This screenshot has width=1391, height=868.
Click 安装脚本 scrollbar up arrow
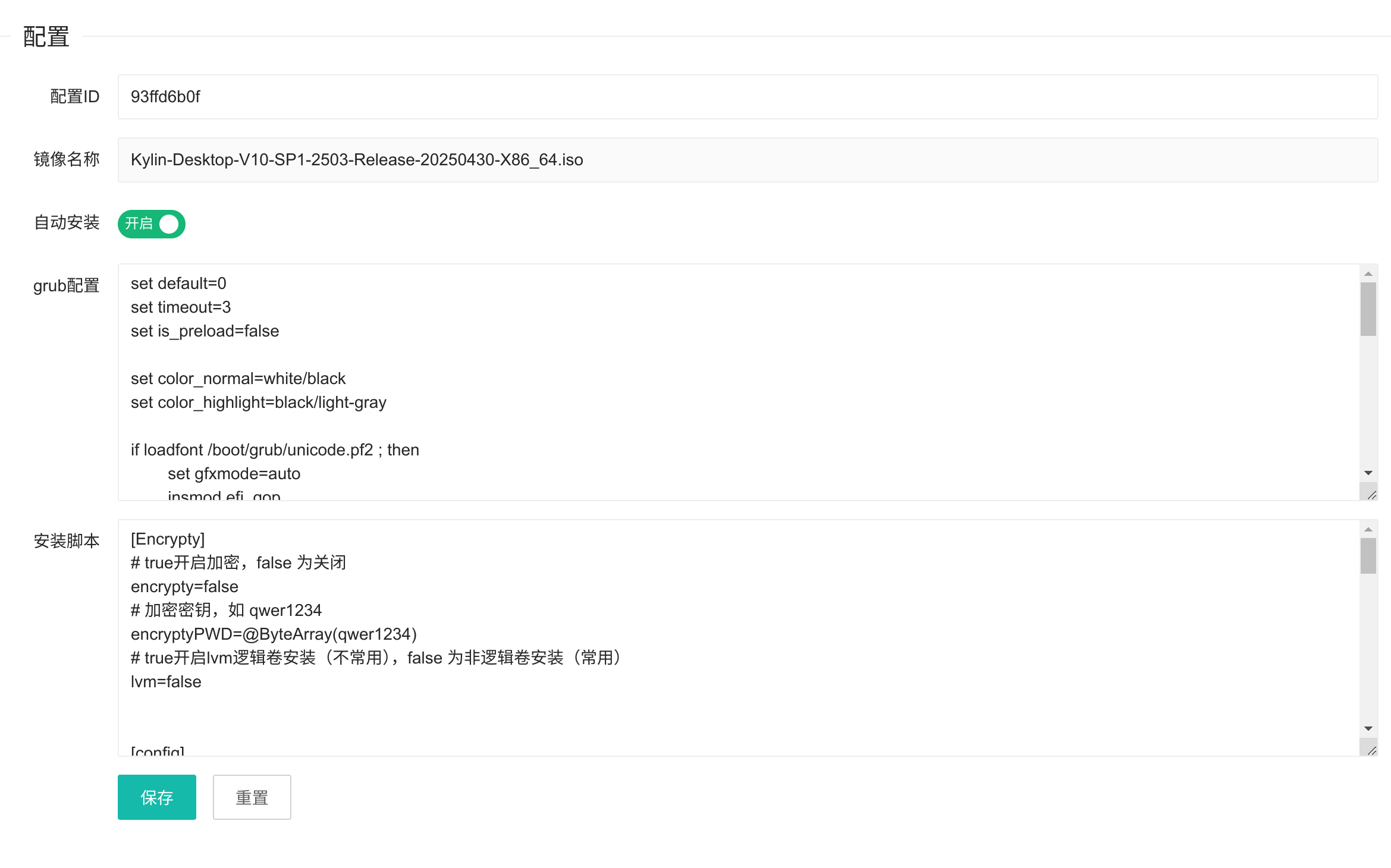pyautogui.click(x=1368, y=530)
